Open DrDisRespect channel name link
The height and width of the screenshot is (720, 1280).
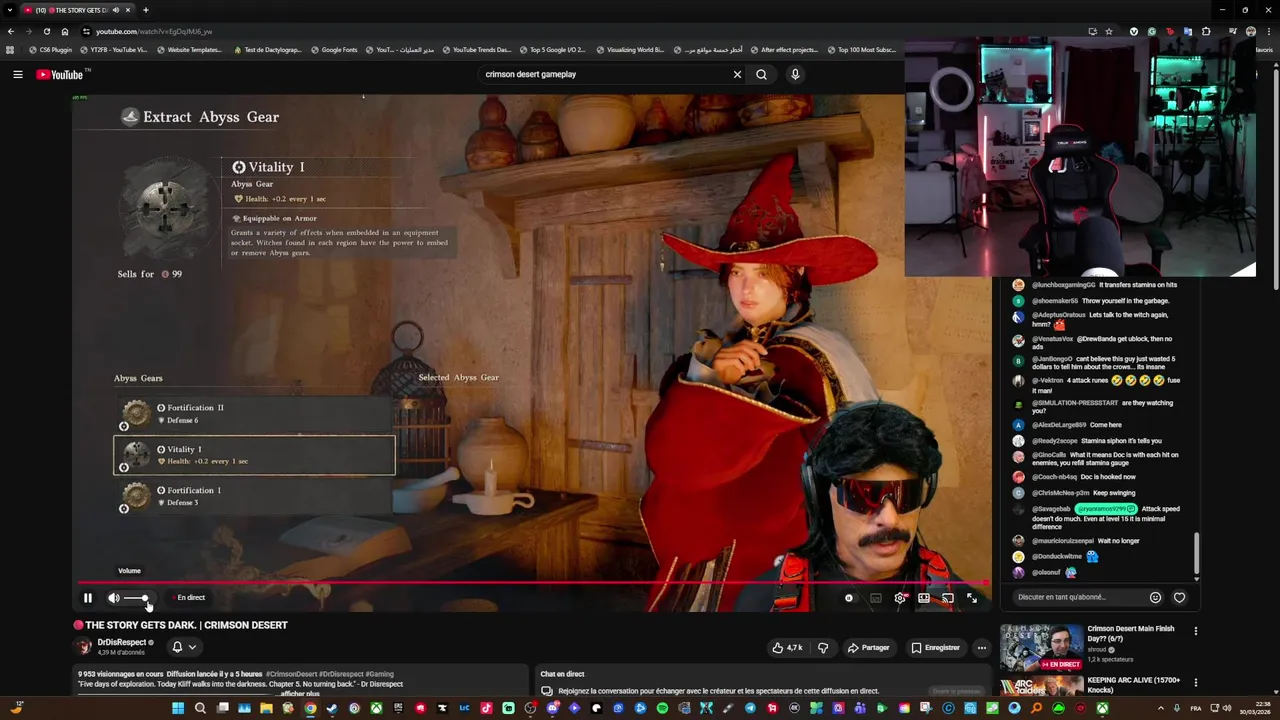(x=122, y=642)
